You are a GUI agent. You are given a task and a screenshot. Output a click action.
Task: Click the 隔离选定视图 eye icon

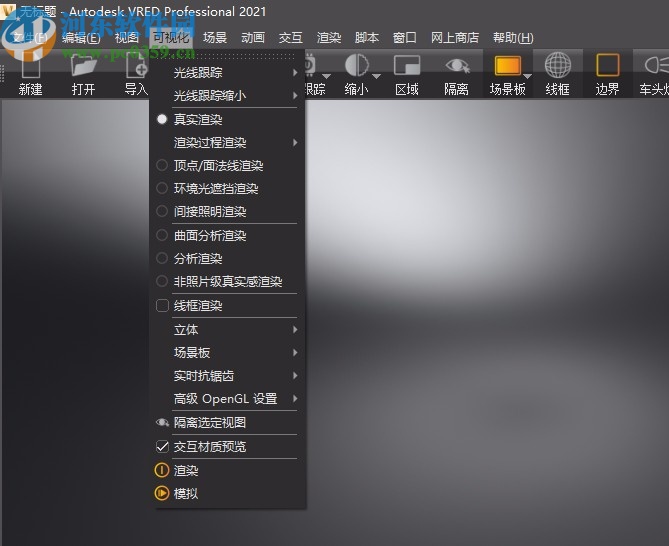point(162,422)
